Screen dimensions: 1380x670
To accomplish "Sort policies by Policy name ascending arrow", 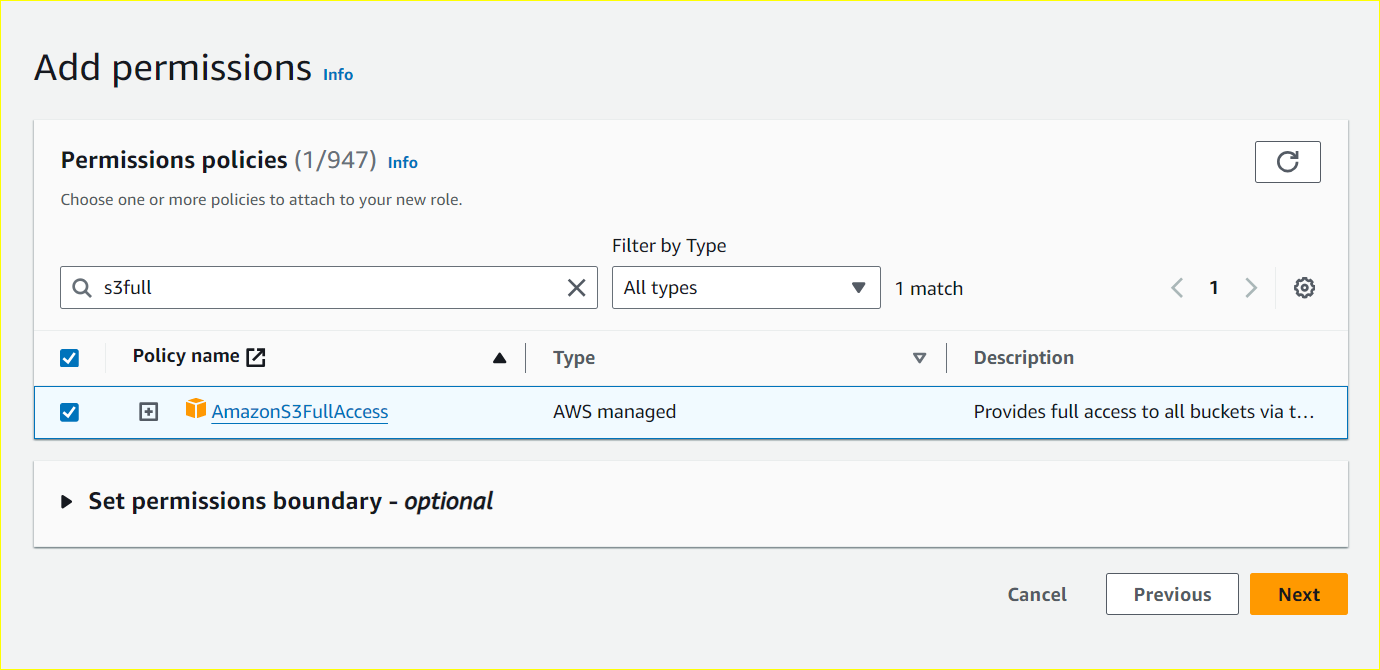I will [x=499, y=357].
